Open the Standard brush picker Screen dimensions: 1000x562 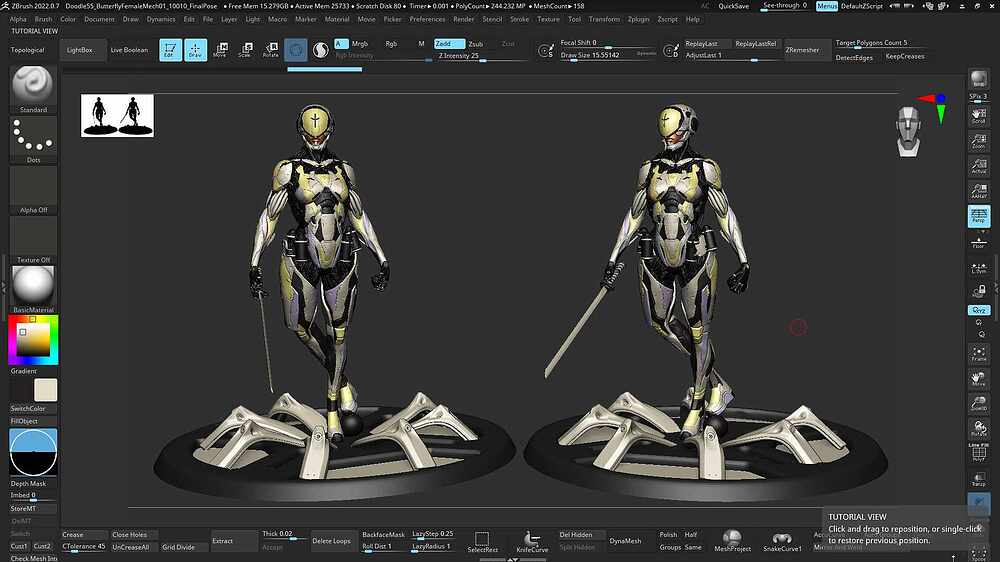[x=33, y=89]
